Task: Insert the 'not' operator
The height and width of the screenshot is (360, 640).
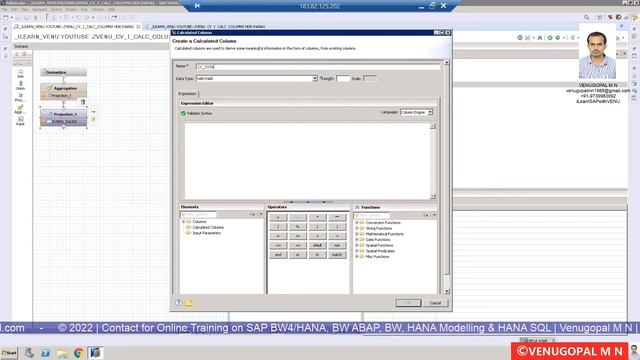Action: 337,245
